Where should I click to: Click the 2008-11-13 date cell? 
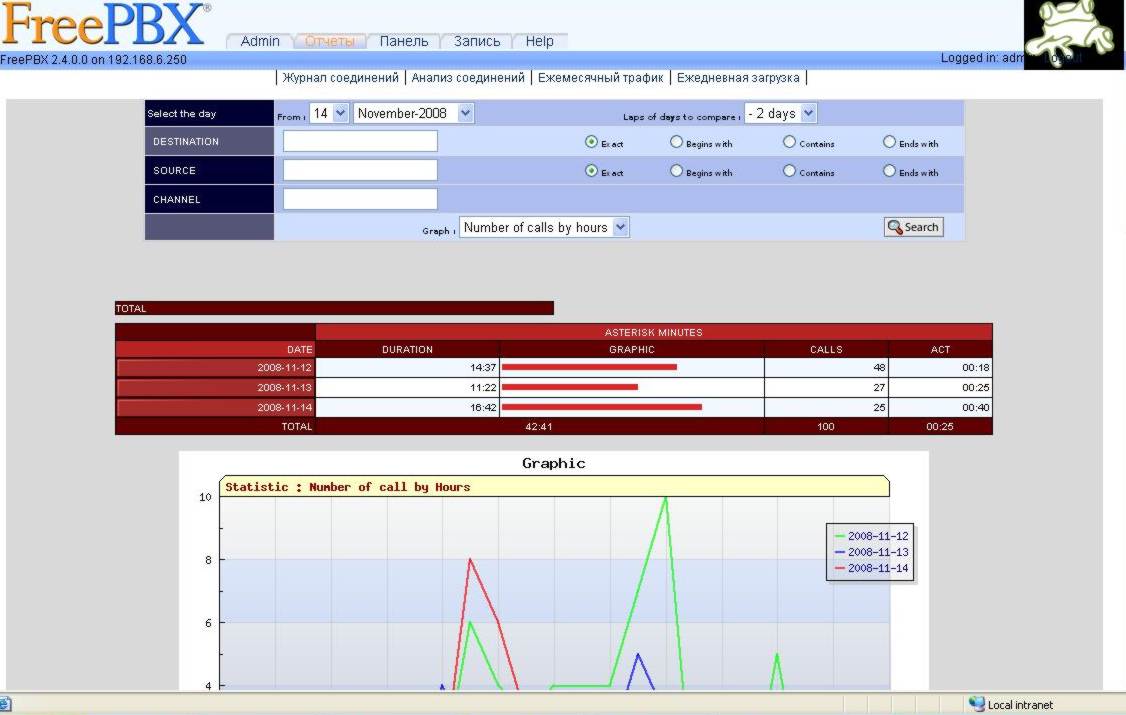[x=215, y=388]
